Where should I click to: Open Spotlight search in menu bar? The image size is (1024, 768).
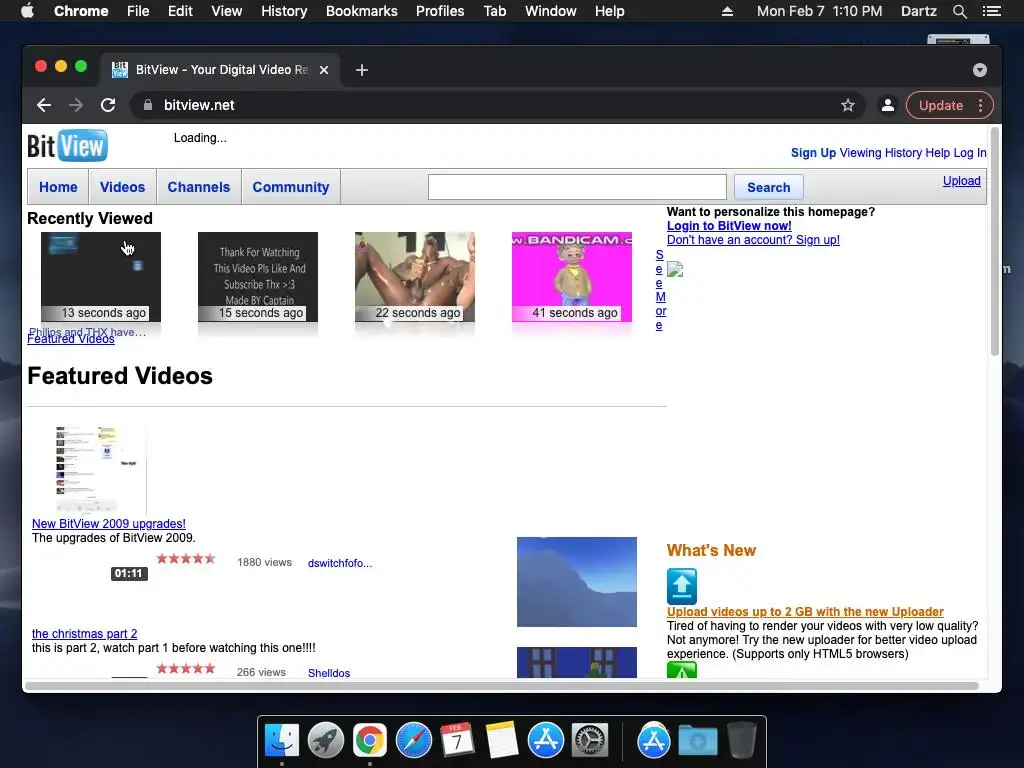tap(959, 11)
